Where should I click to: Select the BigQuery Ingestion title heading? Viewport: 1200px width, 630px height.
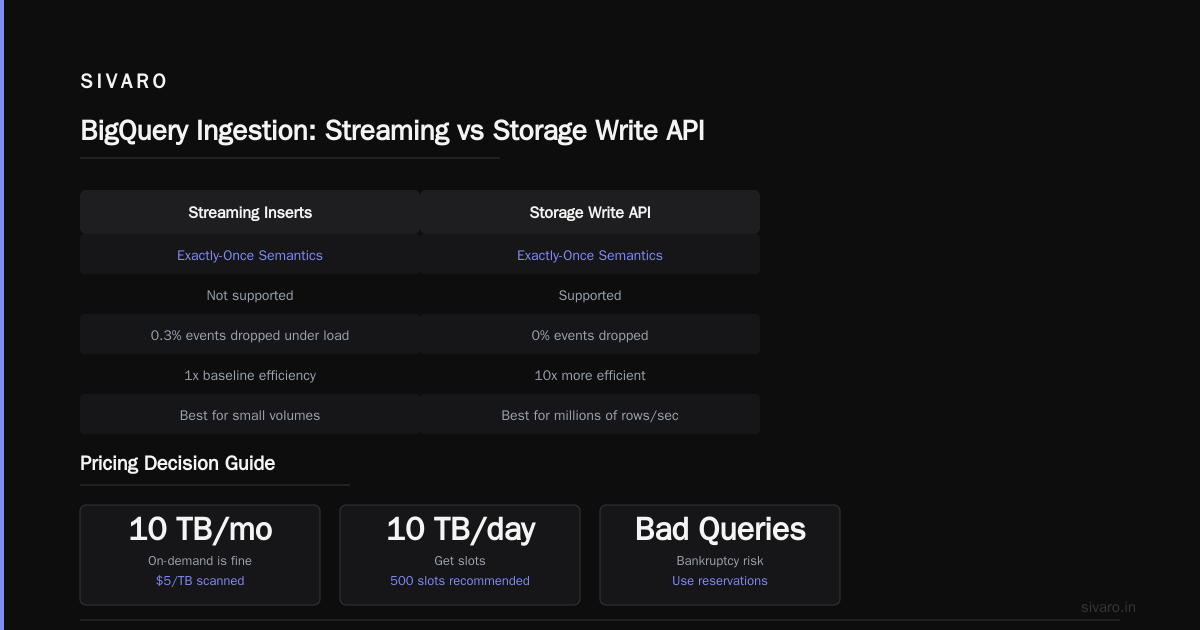[392, 130]
